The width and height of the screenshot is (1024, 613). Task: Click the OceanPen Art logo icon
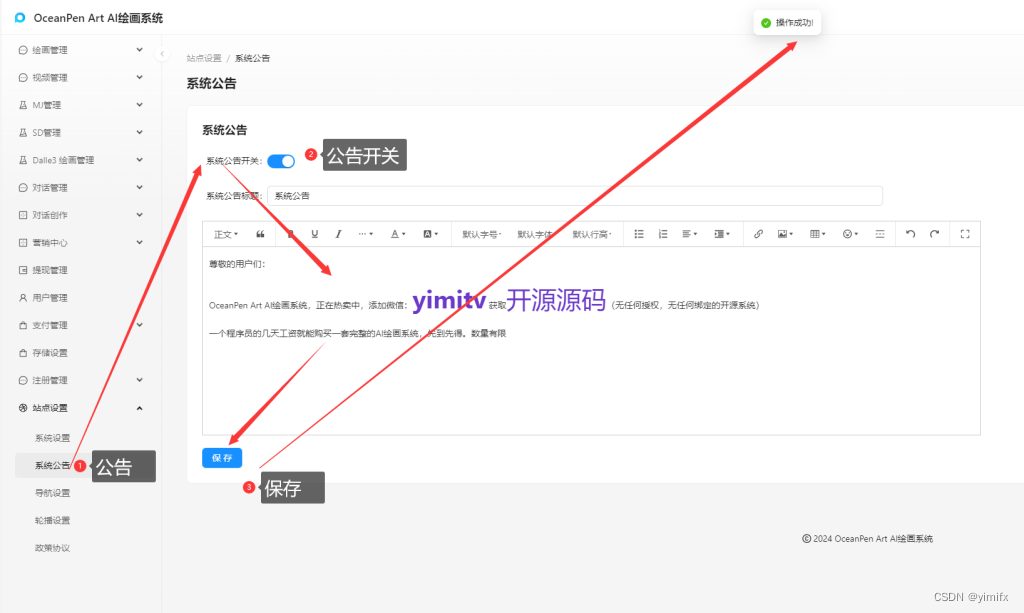pyautogui.click(x=20, y=18)
